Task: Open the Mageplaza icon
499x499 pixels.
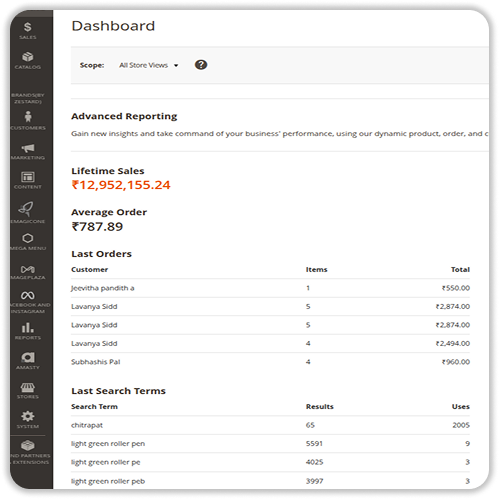Action: pos(28,269)
